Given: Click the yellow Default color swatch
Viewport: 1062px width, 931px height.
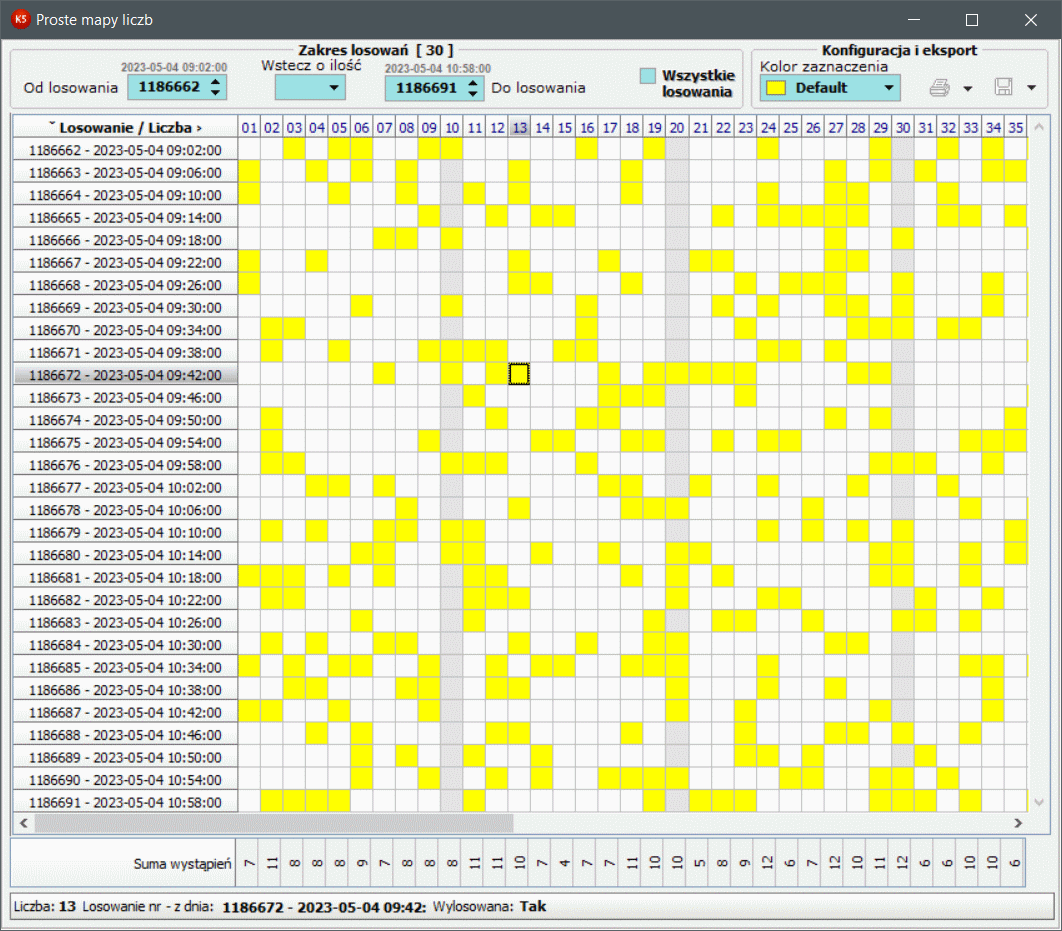Looking at the screenshot, I should (x=776, y=88).
